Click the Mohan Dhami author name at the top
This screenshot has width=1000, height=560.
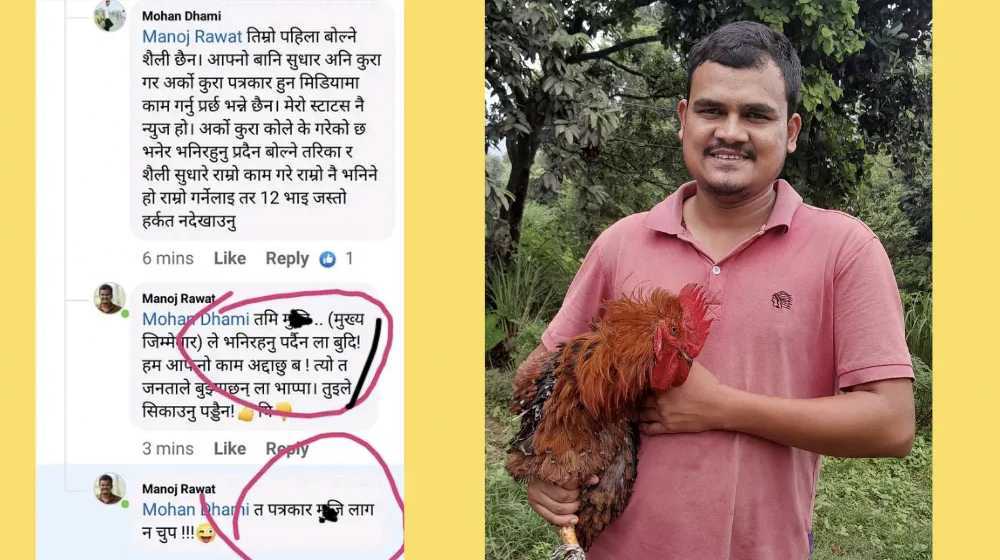point(182,15)
